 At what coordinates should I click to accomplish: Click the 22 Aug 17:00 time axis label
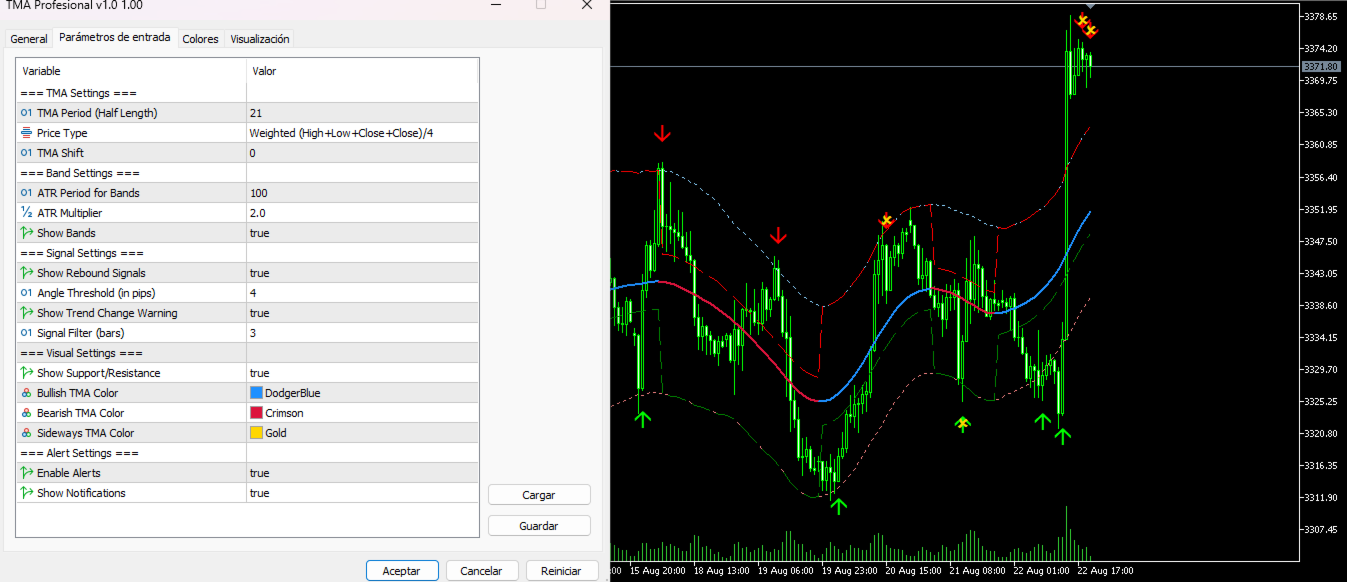[1105, 571]
